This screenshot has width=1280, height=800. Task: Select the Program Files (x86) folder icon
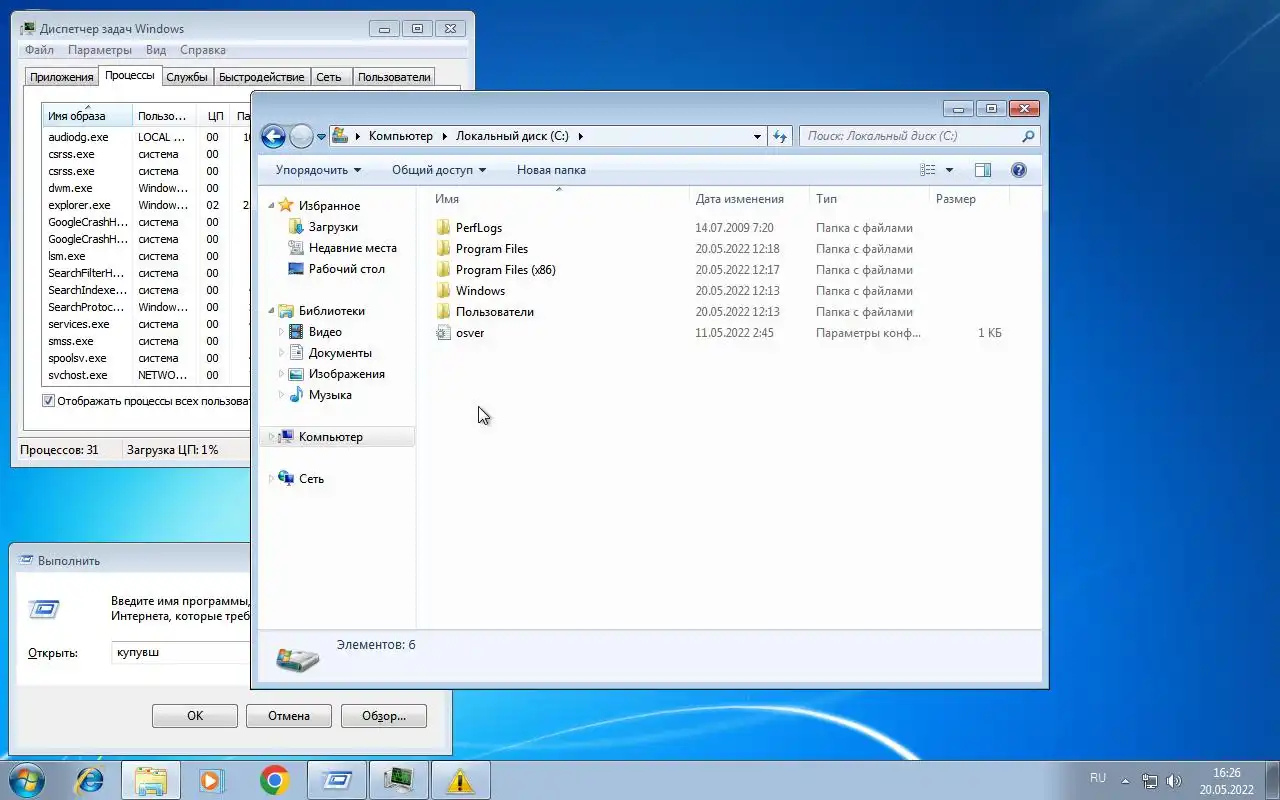click(x=444, y=270)
